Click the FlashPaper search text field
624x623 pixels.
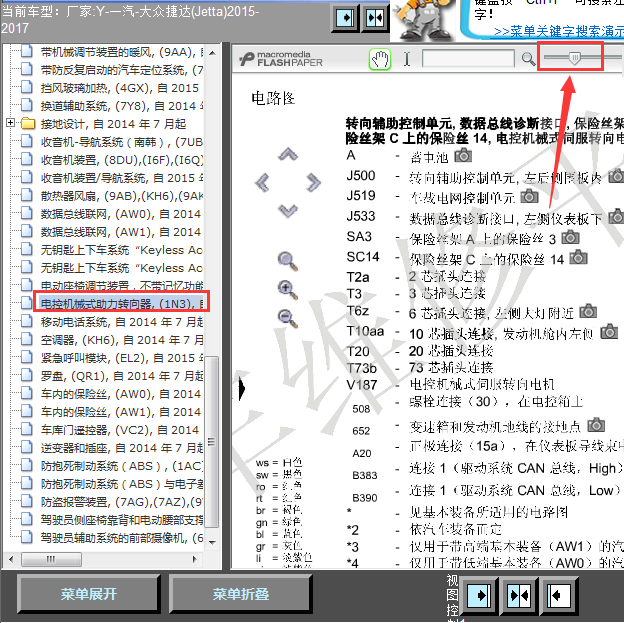pyautogui.click(x=468, y=59)
